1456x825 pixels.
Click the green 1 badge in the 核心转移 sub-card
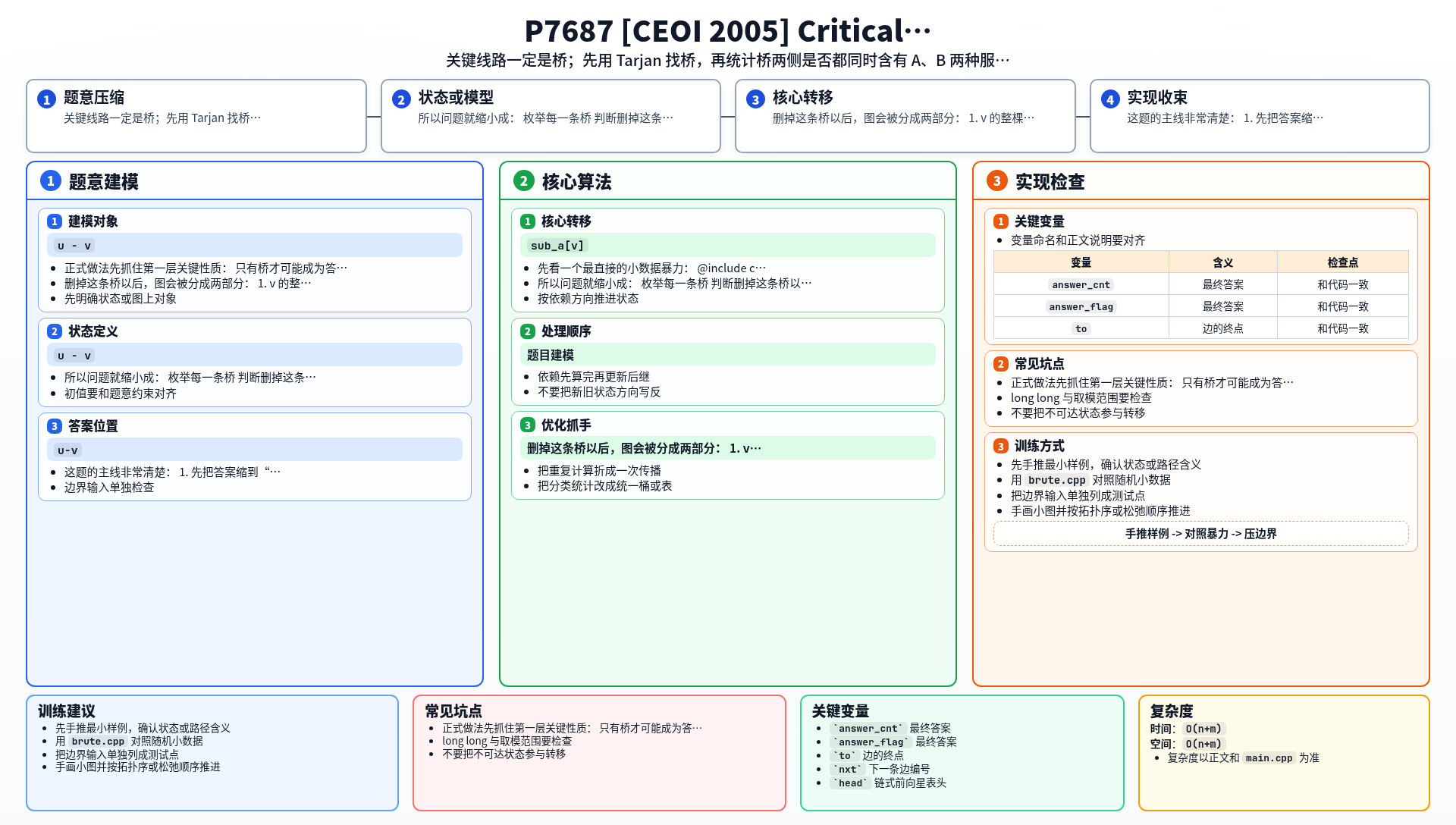[528, 221]
